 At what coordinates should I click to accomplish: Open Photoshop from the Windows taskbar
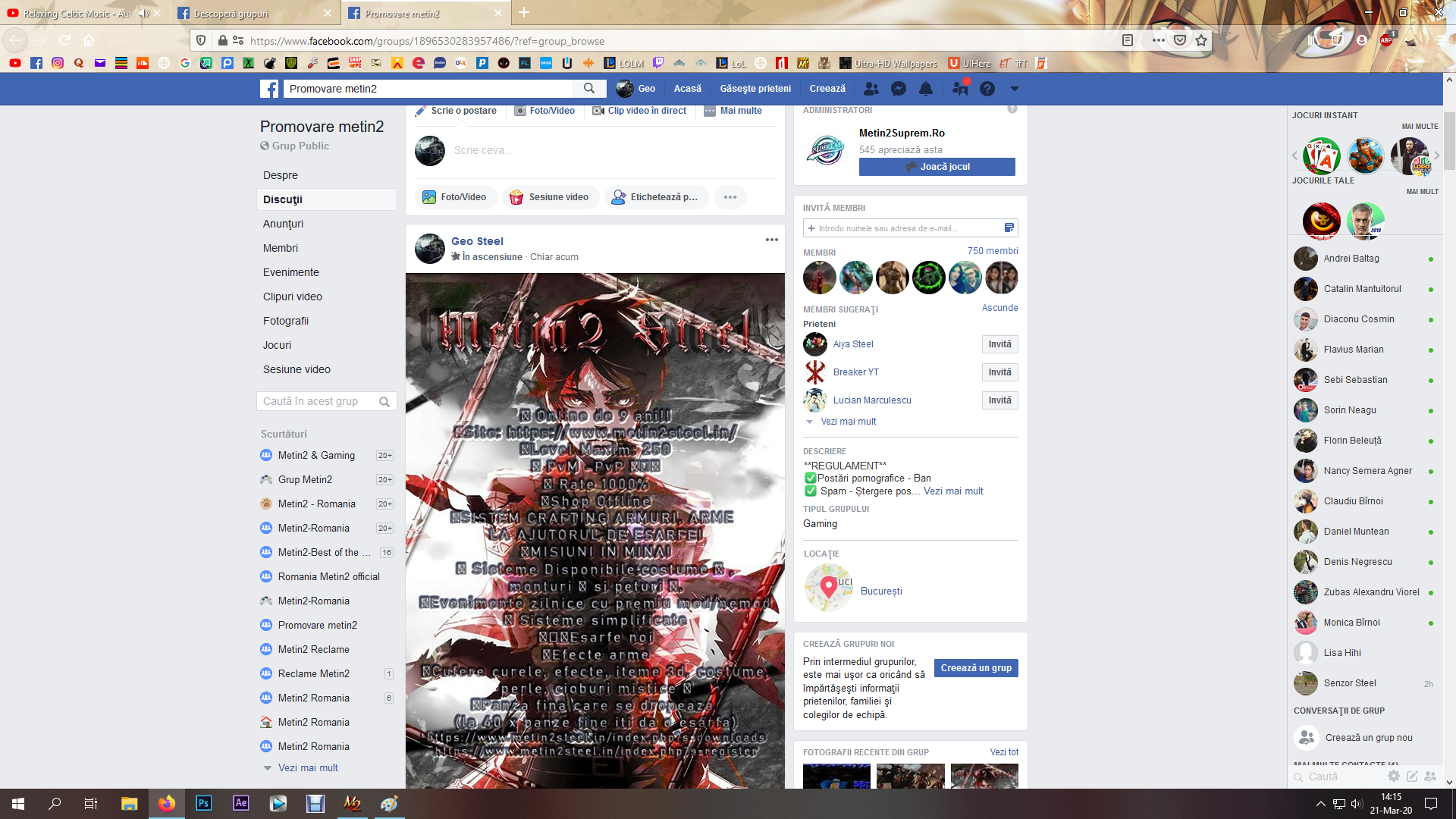(x=203, y=803)
